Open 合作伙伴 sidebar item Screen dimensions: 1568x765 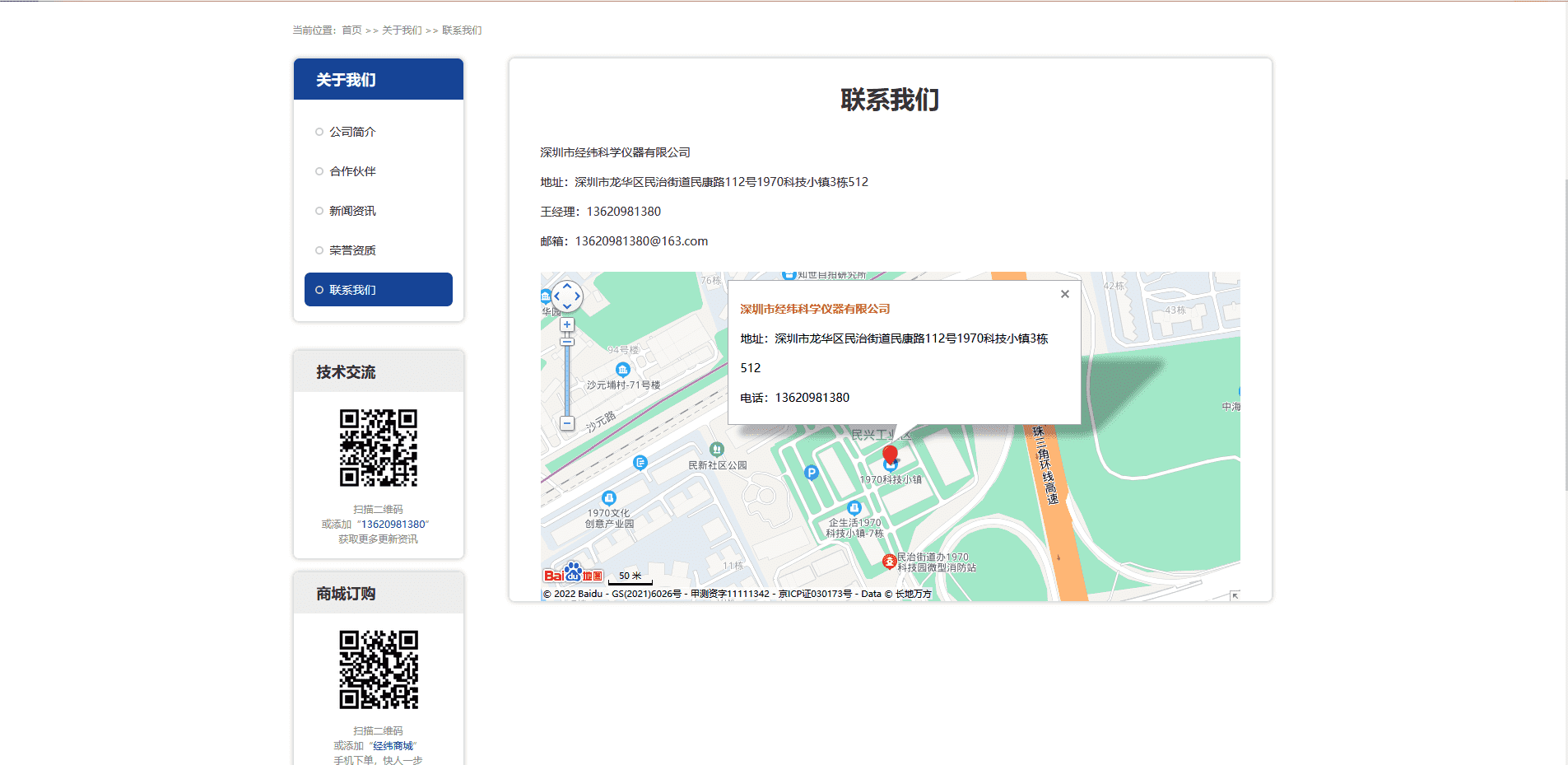pyautogui.click(x=352, y=171)
